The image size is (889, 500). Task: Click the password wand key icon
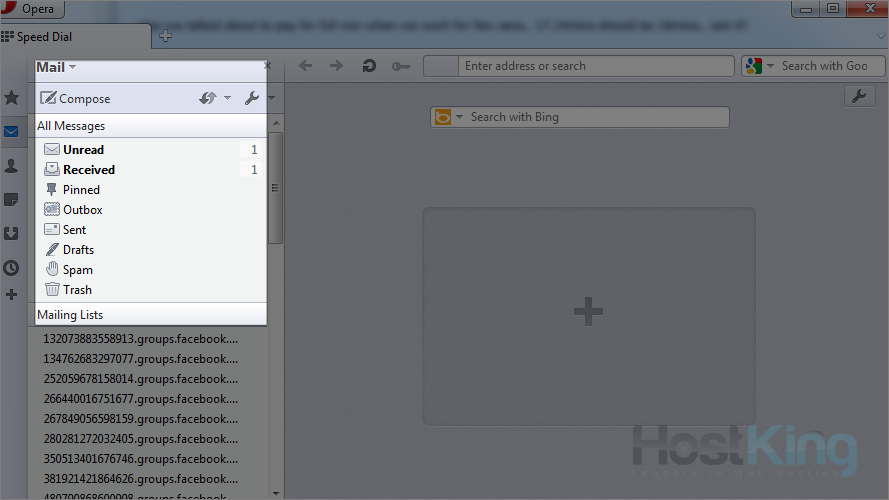(x=401, y=66)
